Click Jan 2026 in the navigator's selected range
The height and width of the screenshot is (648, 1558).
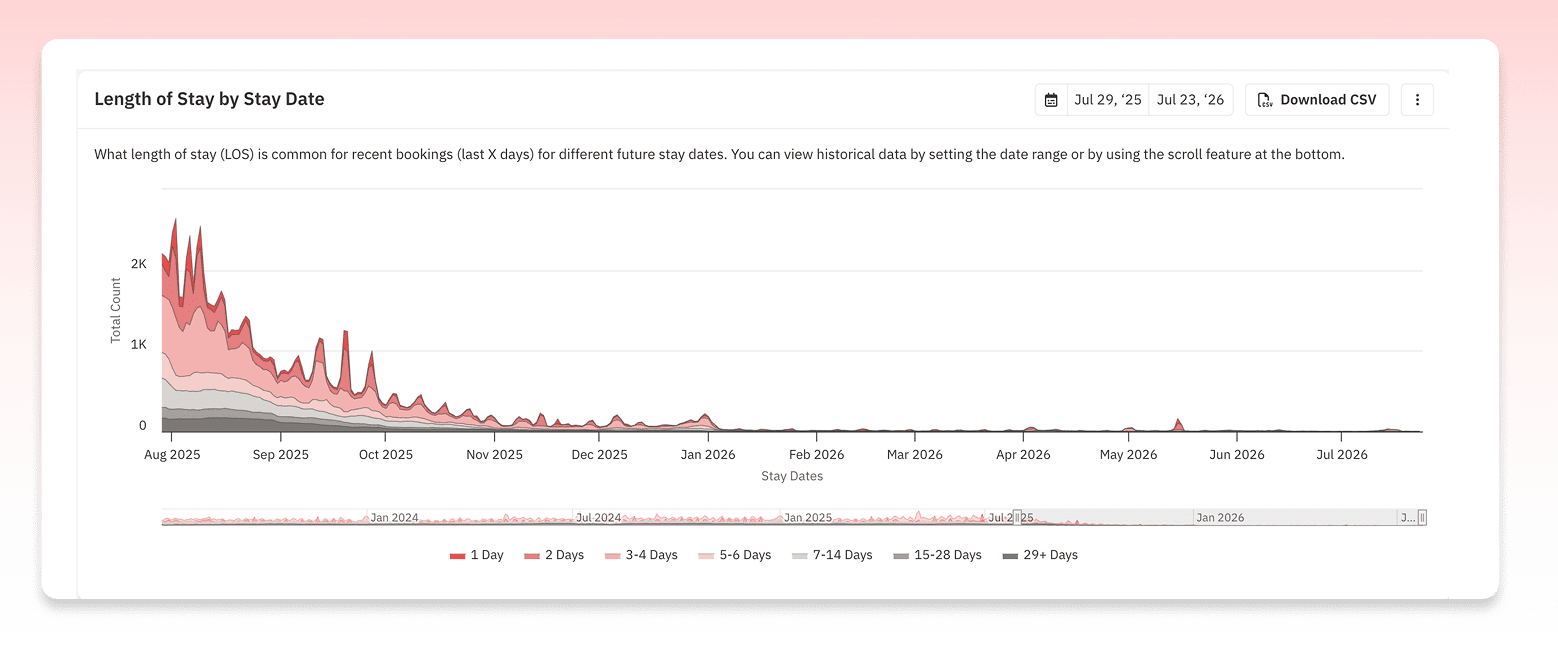point(1220,518)
